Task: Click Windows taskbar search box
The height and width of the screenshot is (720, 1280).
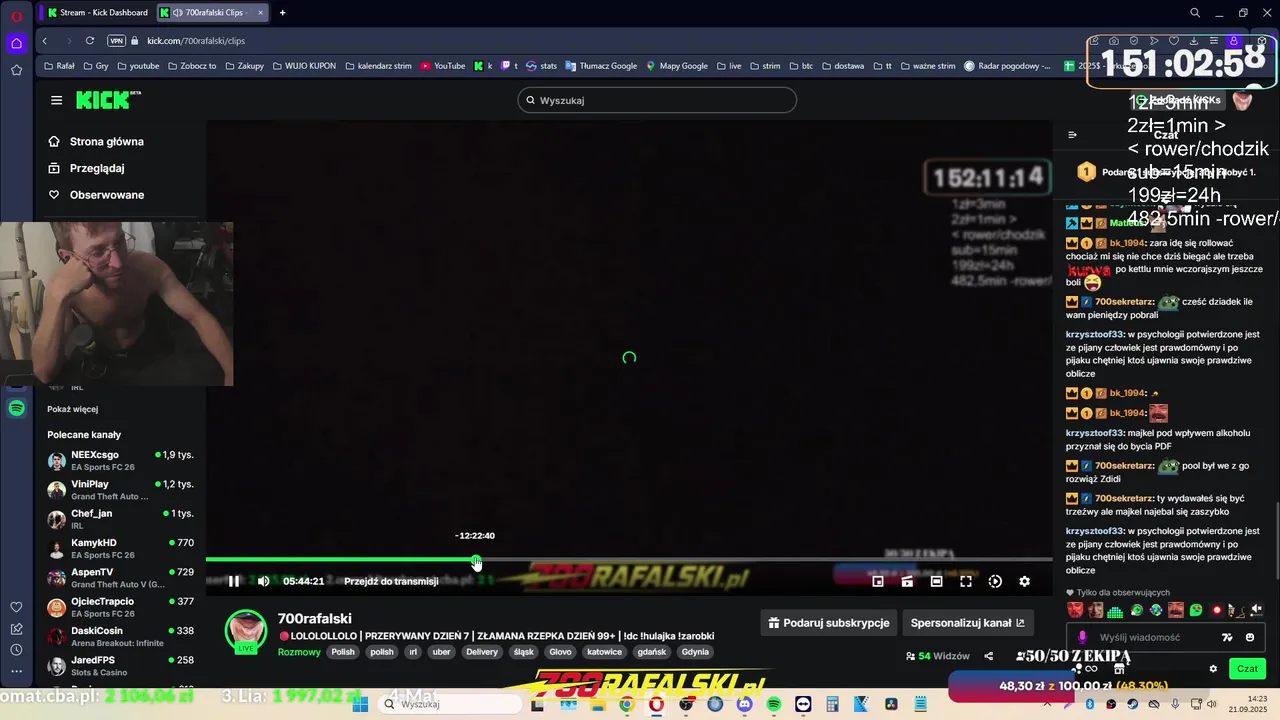Action: pyautogui.click(x=451, y=704)
